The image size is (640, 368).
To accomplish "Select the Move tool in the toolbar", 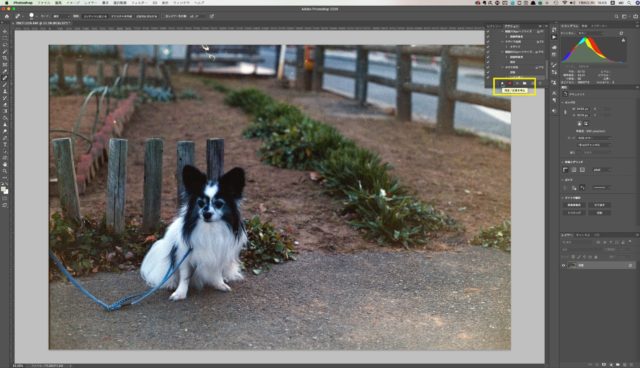I will (x=5, y=31).
